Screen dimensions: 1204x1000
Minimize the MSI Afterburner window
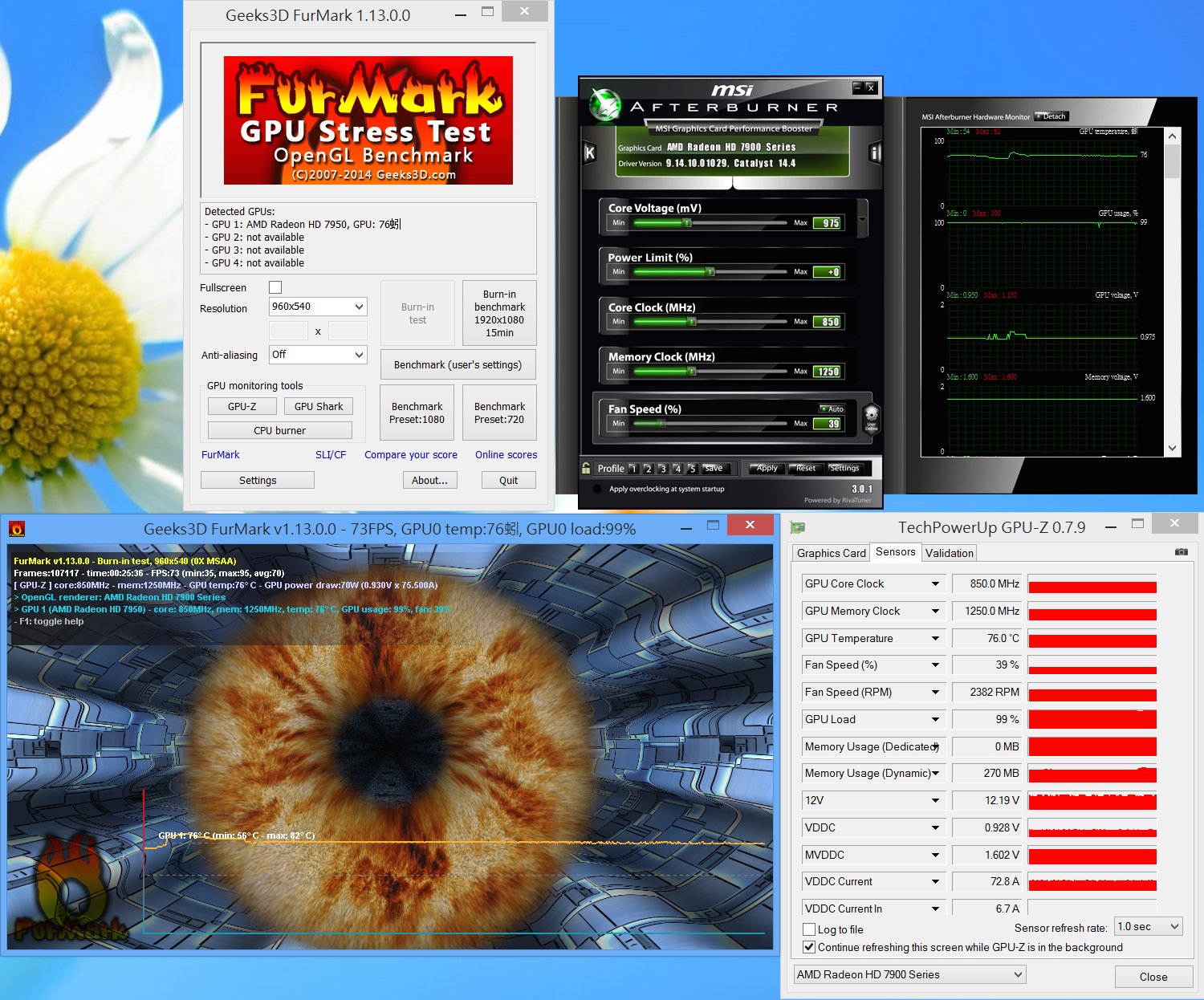tap(858, 87)
